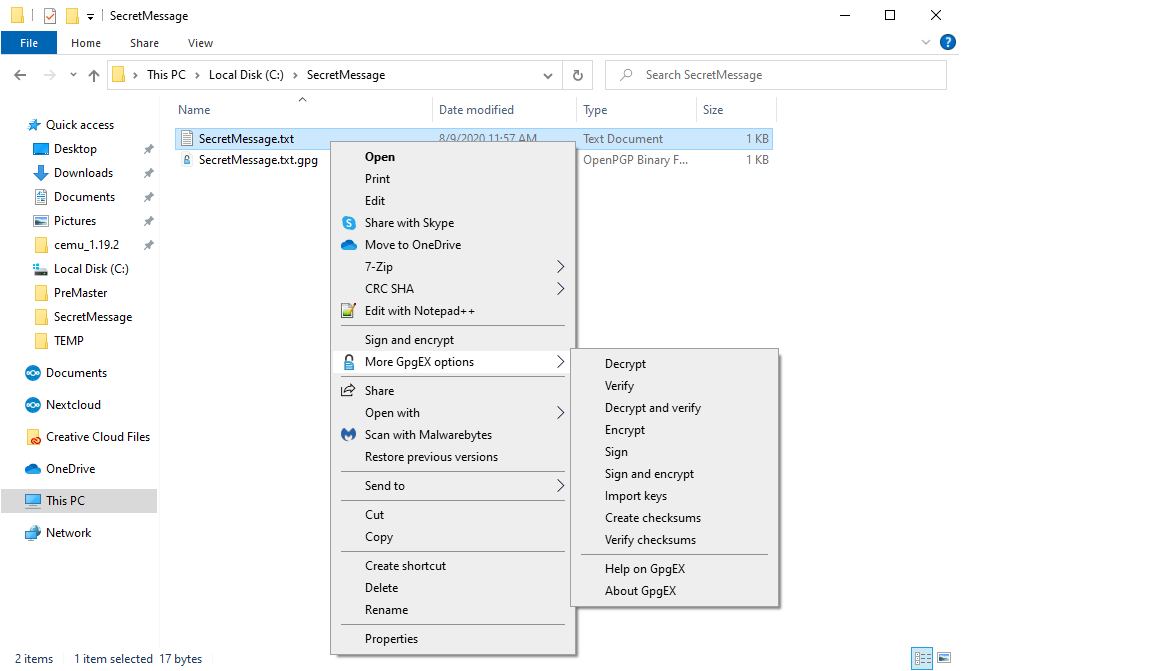Click the forward navigation arrow
1152x671 pixels.
(46, 74)
